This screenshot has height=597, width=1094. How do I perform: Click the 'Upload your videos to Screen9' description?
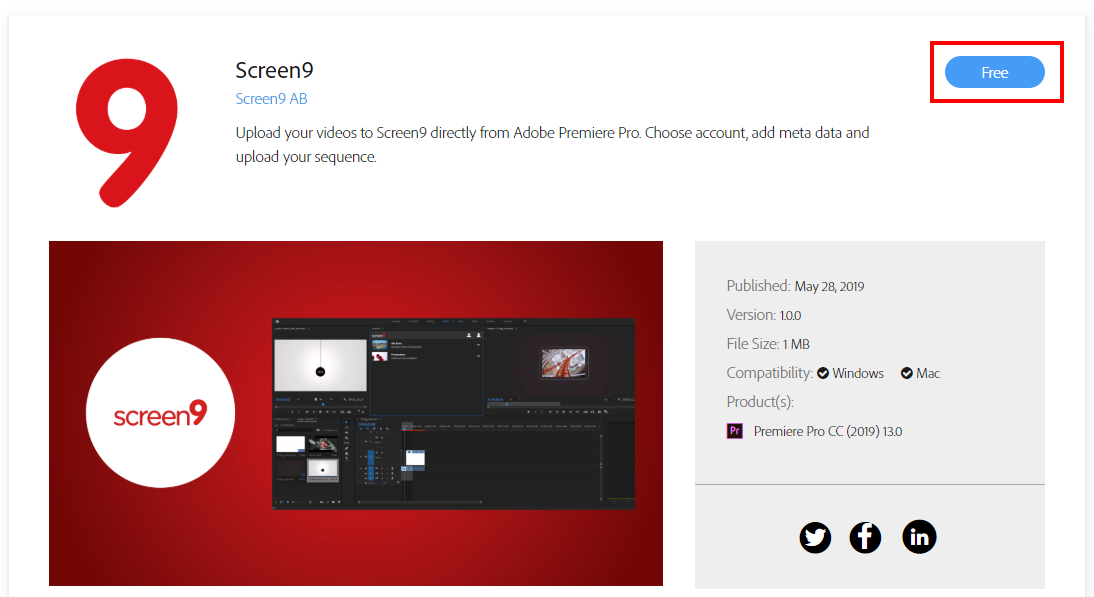coord(553,144)
